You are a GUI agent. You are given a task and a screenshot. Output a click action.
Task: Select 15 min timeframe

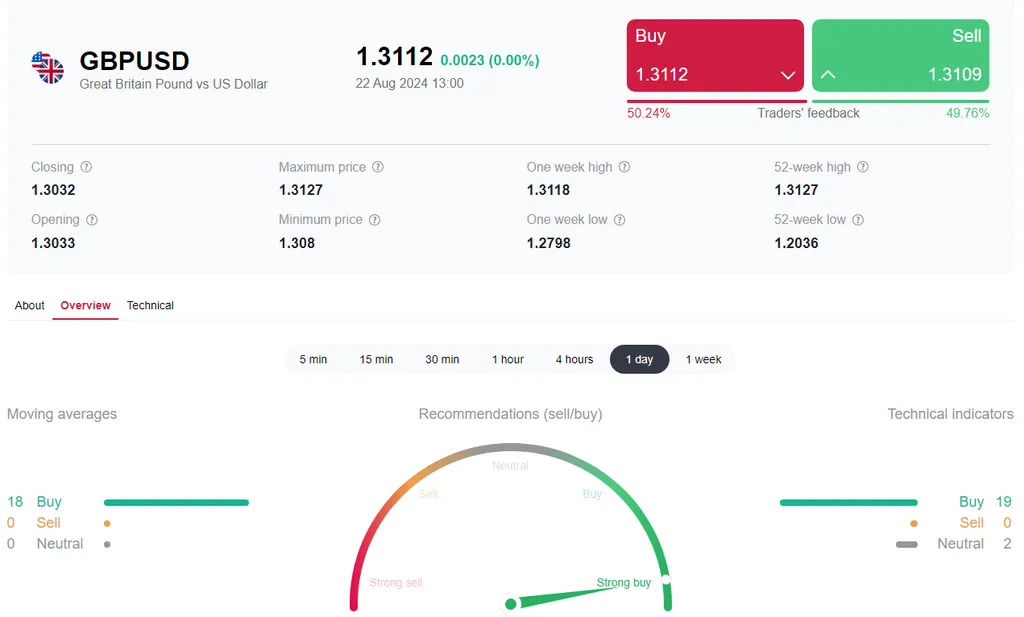[x=376, y=360]
